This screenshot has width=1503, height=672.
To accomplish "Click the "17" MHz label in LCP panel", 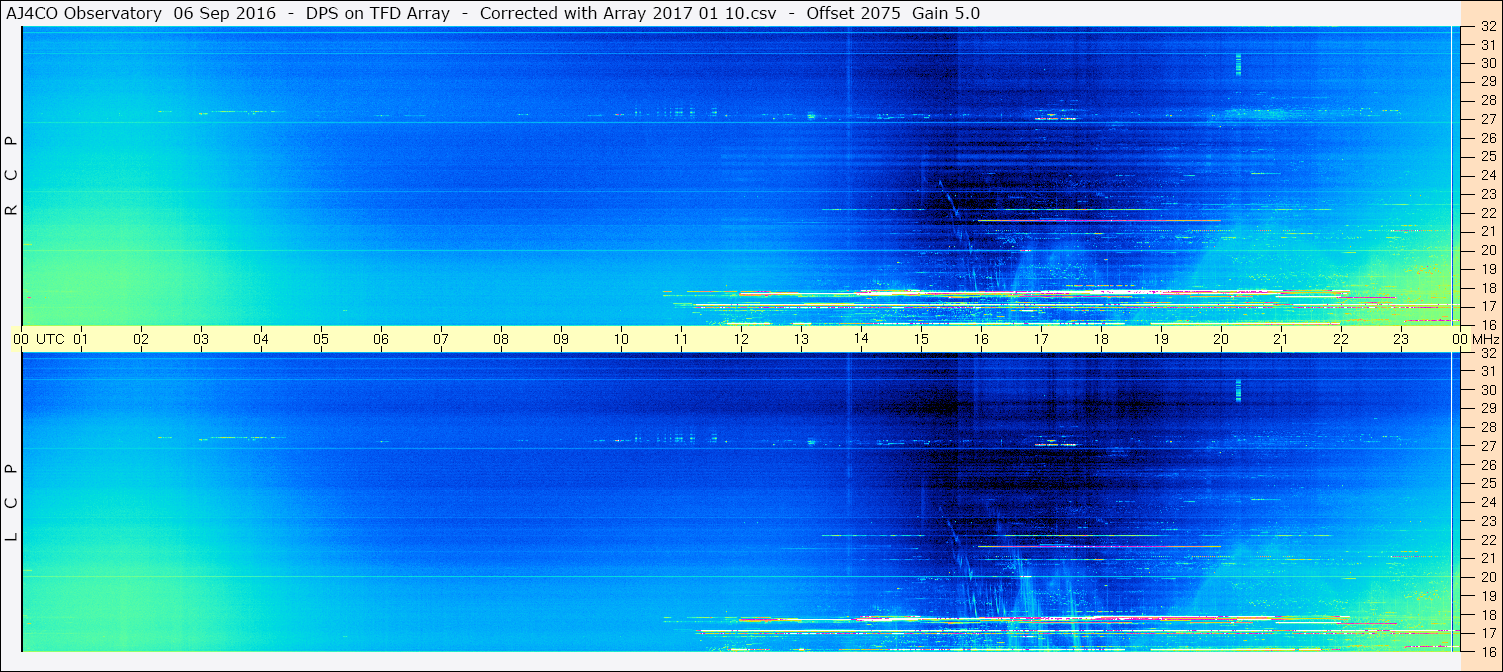I will tap(1487, 633).
